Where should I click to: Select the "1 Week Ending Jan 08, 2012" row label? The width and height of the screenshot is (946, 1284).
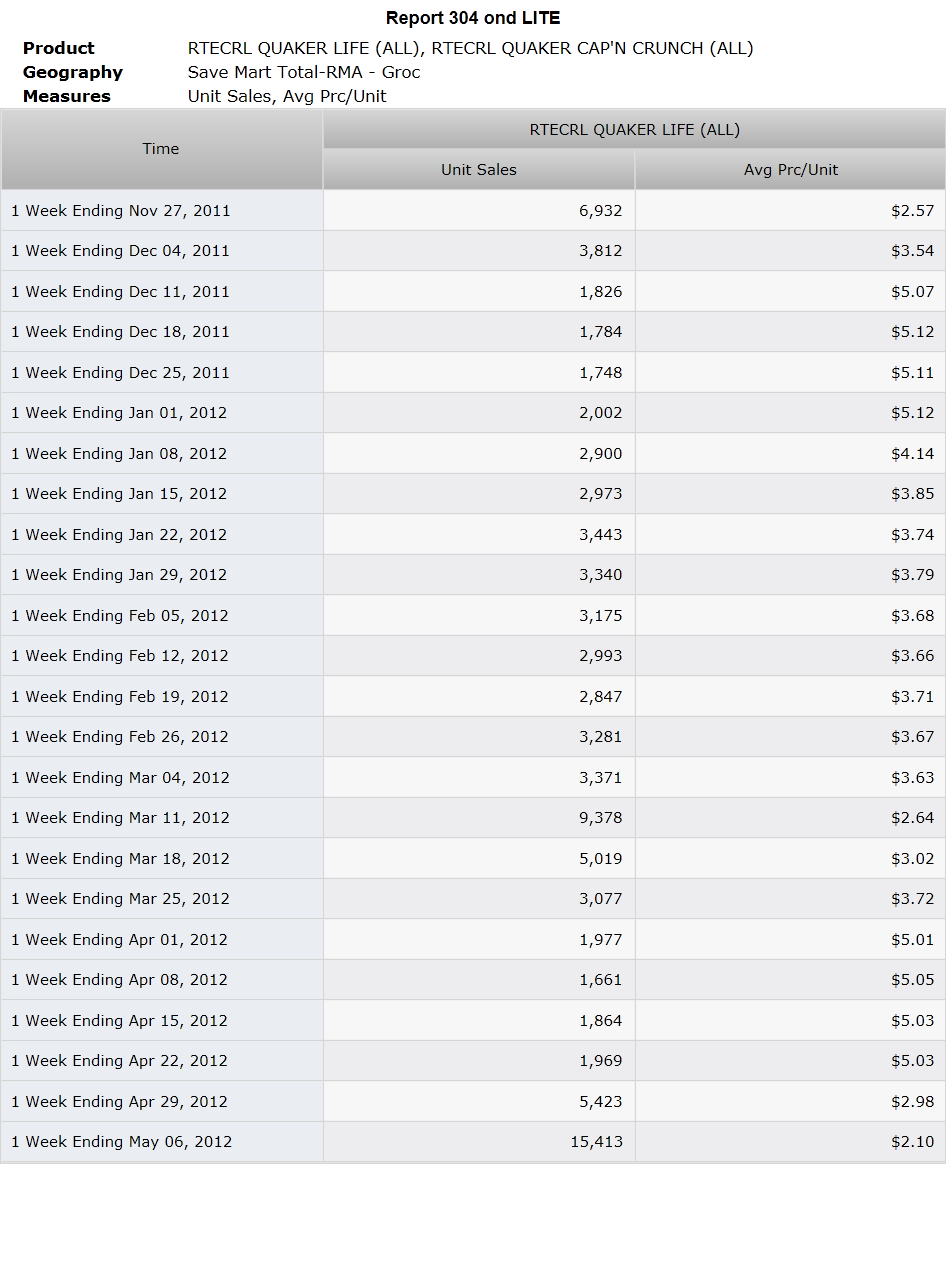point(119,454)
